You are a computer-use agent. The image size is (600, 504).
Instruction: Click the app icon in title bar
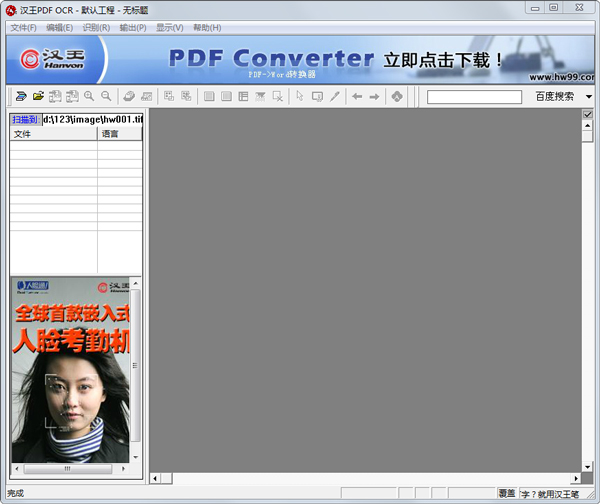tap(11, 10)
